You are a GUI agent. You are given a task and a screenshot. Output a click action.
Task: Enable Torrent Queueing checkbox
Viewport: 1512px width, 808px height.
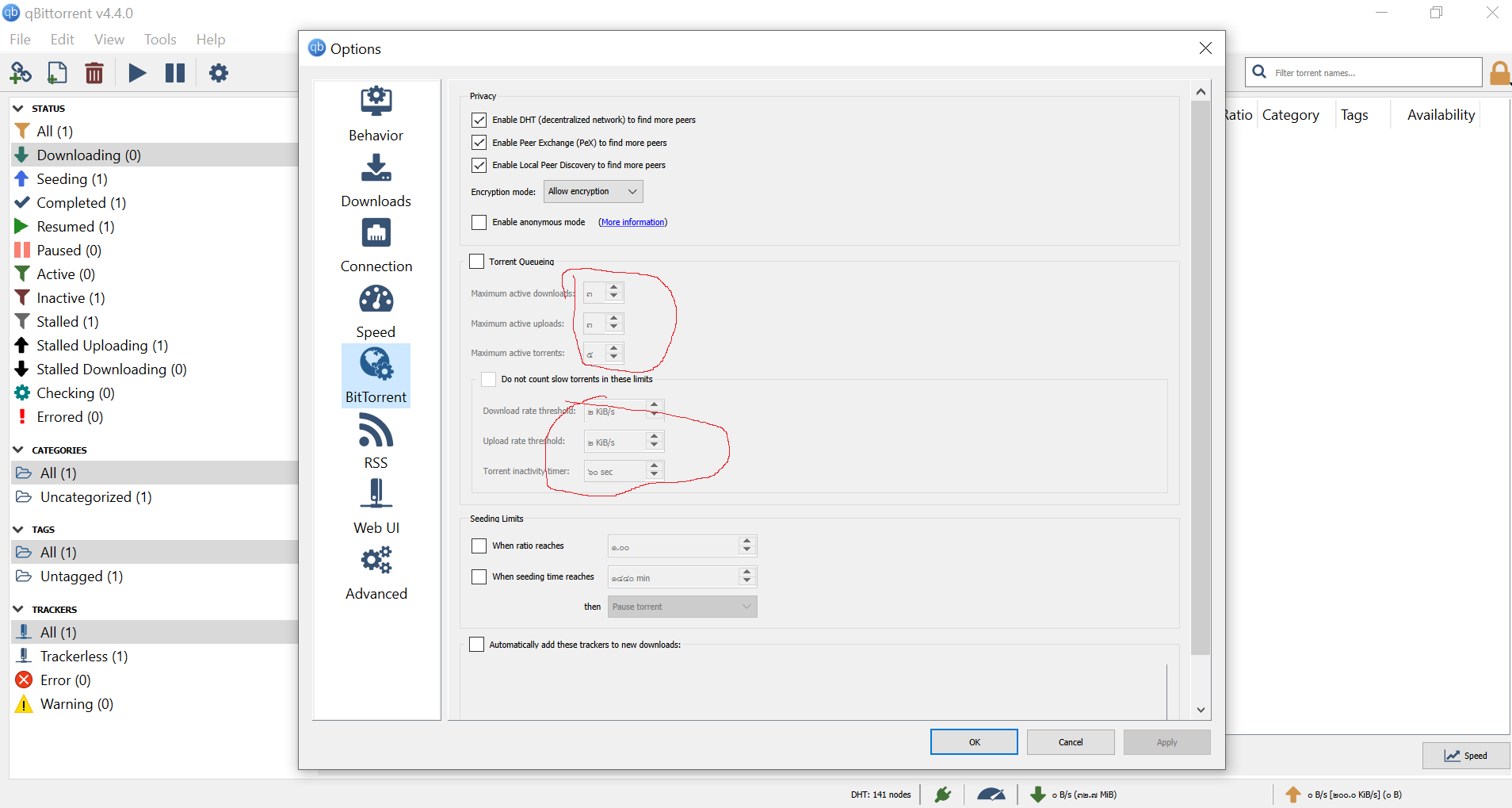coord(476,261)
